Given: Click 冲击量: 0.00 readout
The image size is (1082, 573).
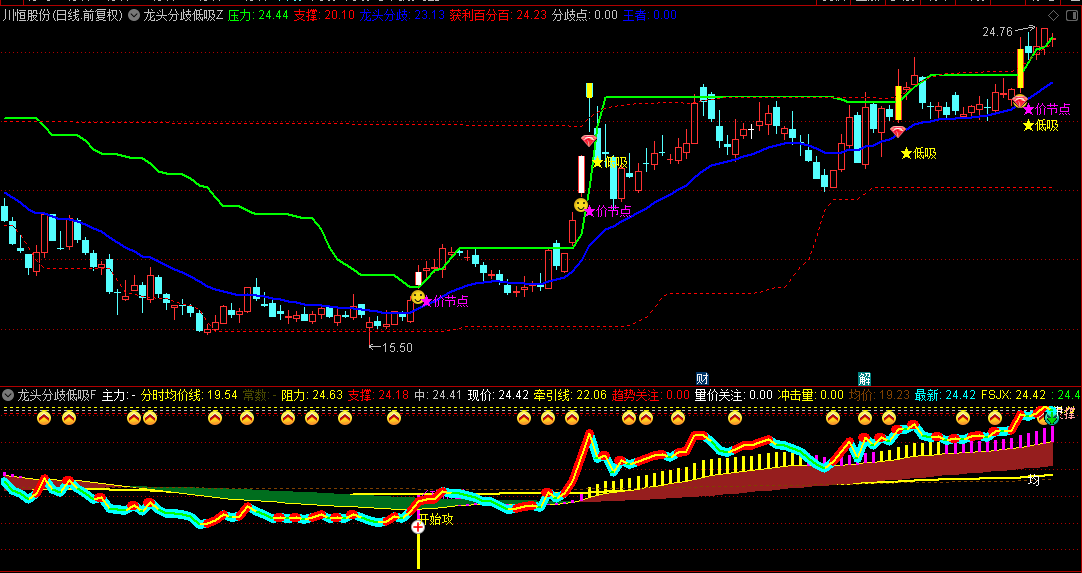Looking at the screenshot, I should pos(811,396).
